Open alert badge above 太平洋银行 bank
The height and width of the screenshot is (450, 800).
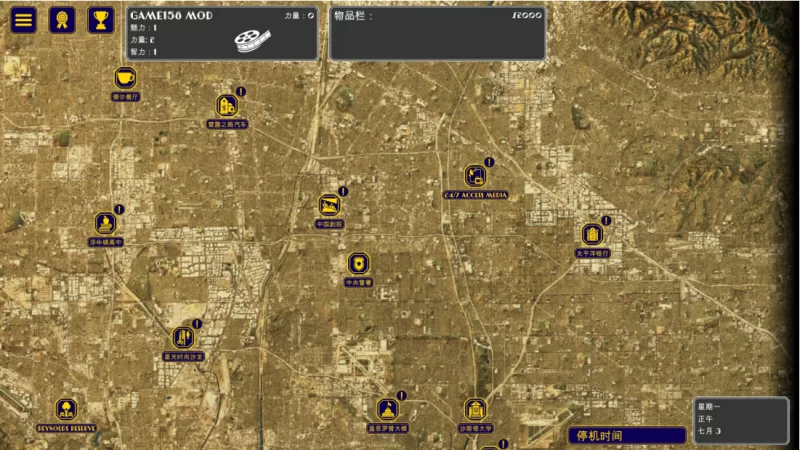tap(606, 220)
